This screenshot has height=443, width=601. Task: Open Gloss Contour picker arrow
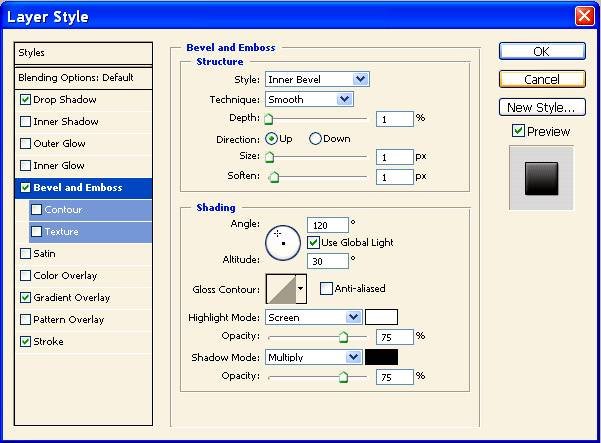point(301,290)
